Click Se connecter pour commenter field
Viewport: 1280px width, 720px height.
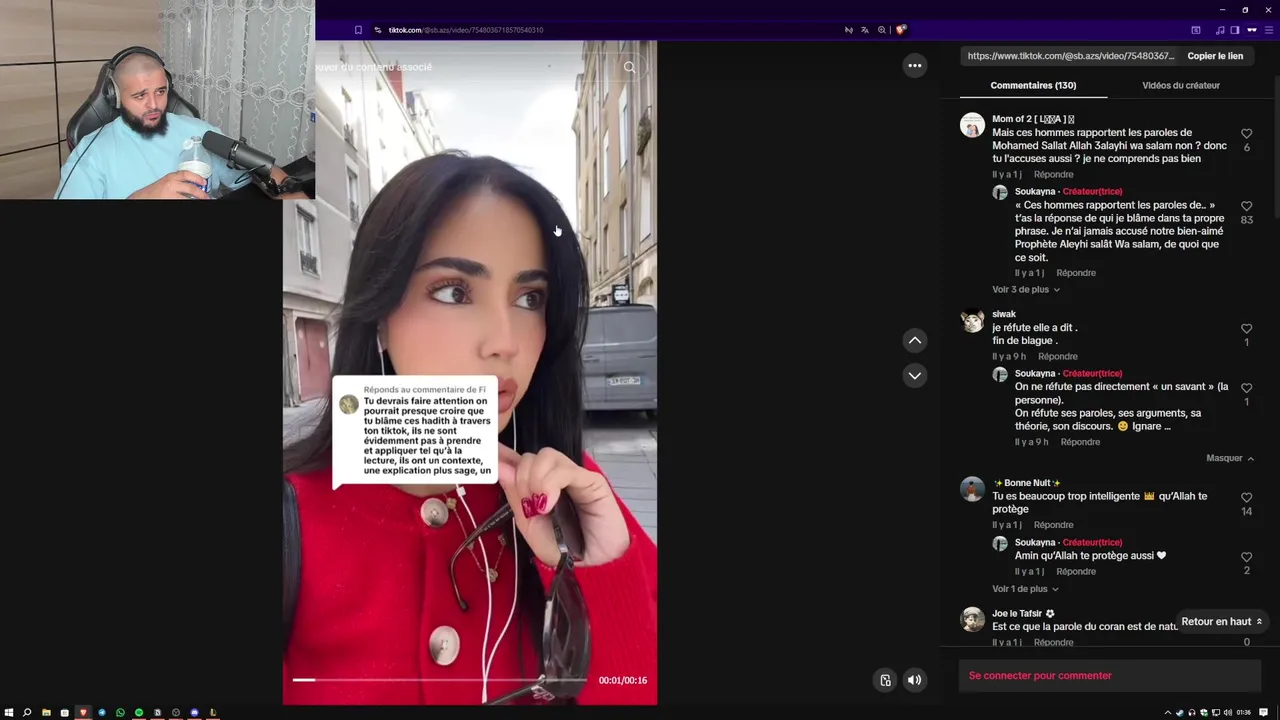point(1110,676)
